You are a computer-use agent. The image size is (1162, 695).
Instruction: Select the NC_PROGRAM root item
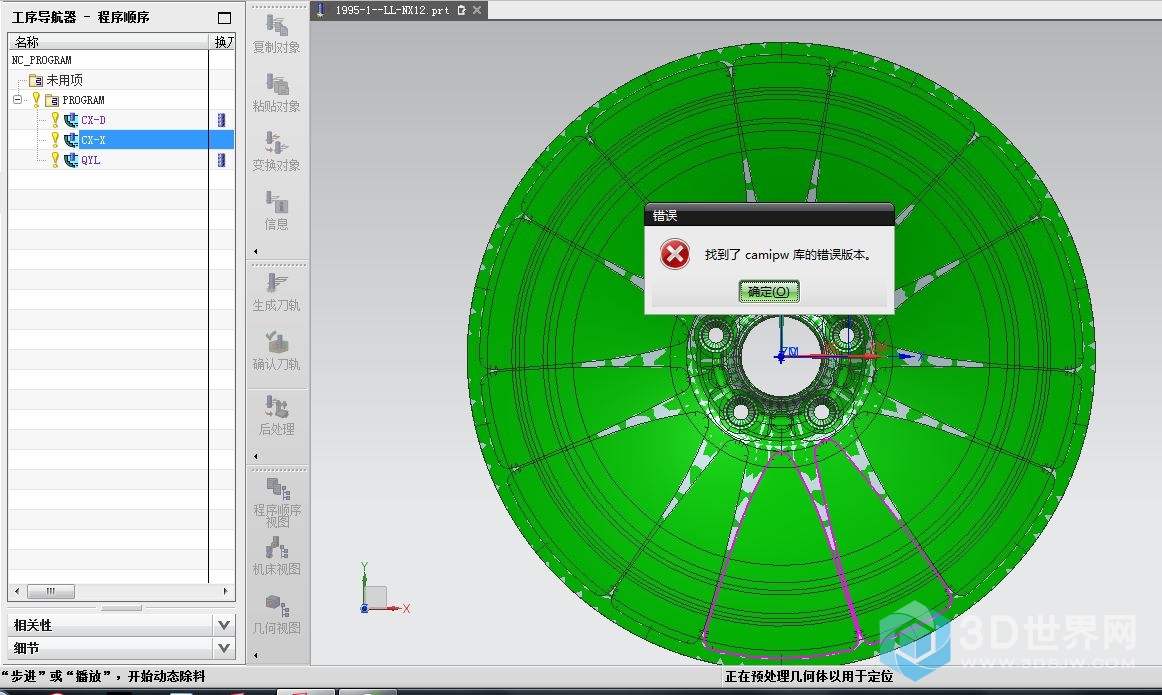(42, 60)
